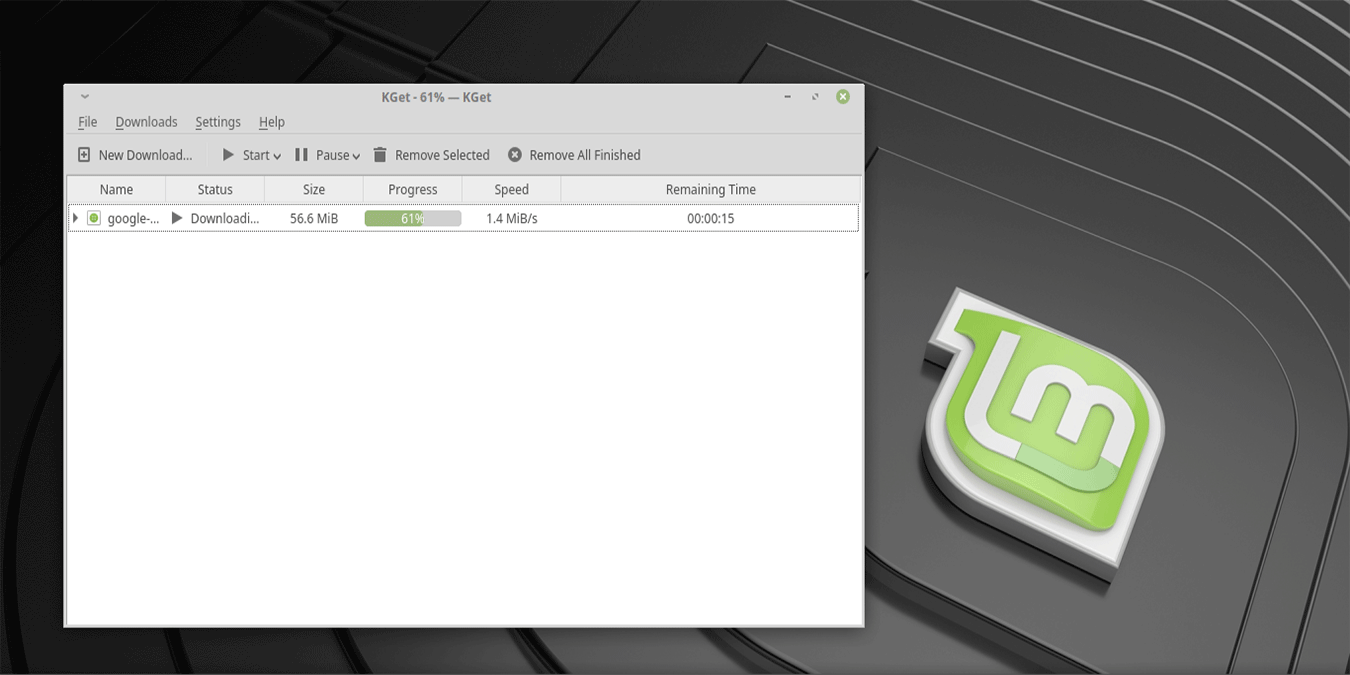Open the Pause button dropdown arrow
Viewport: 1350px width, 675px height.
[x=356, y=155]
